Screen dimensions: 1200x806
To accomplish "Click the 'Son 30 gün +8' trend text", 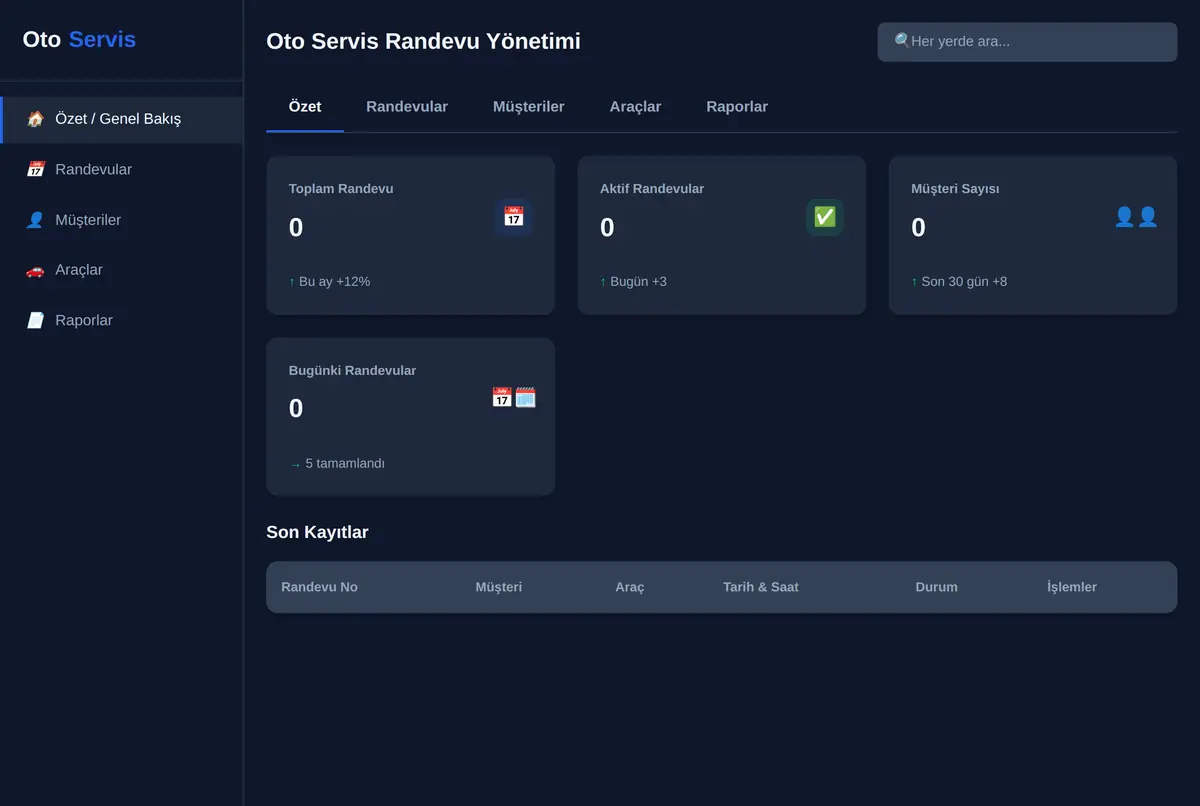I will point(964,282).
